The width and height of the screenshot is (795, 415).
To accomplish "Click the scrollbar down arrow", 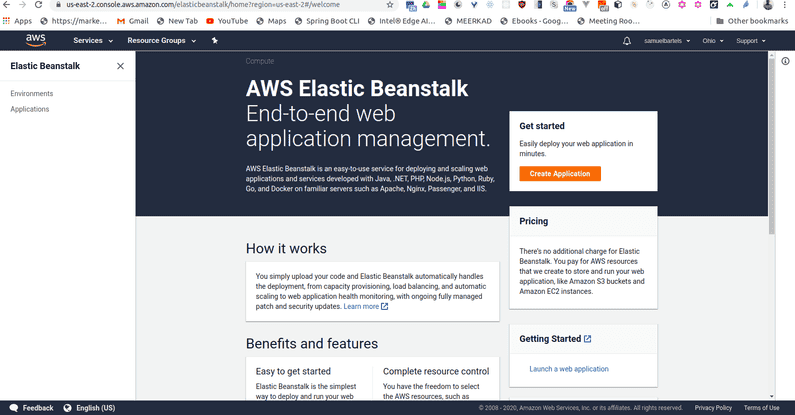I will (x=772, y=396).
